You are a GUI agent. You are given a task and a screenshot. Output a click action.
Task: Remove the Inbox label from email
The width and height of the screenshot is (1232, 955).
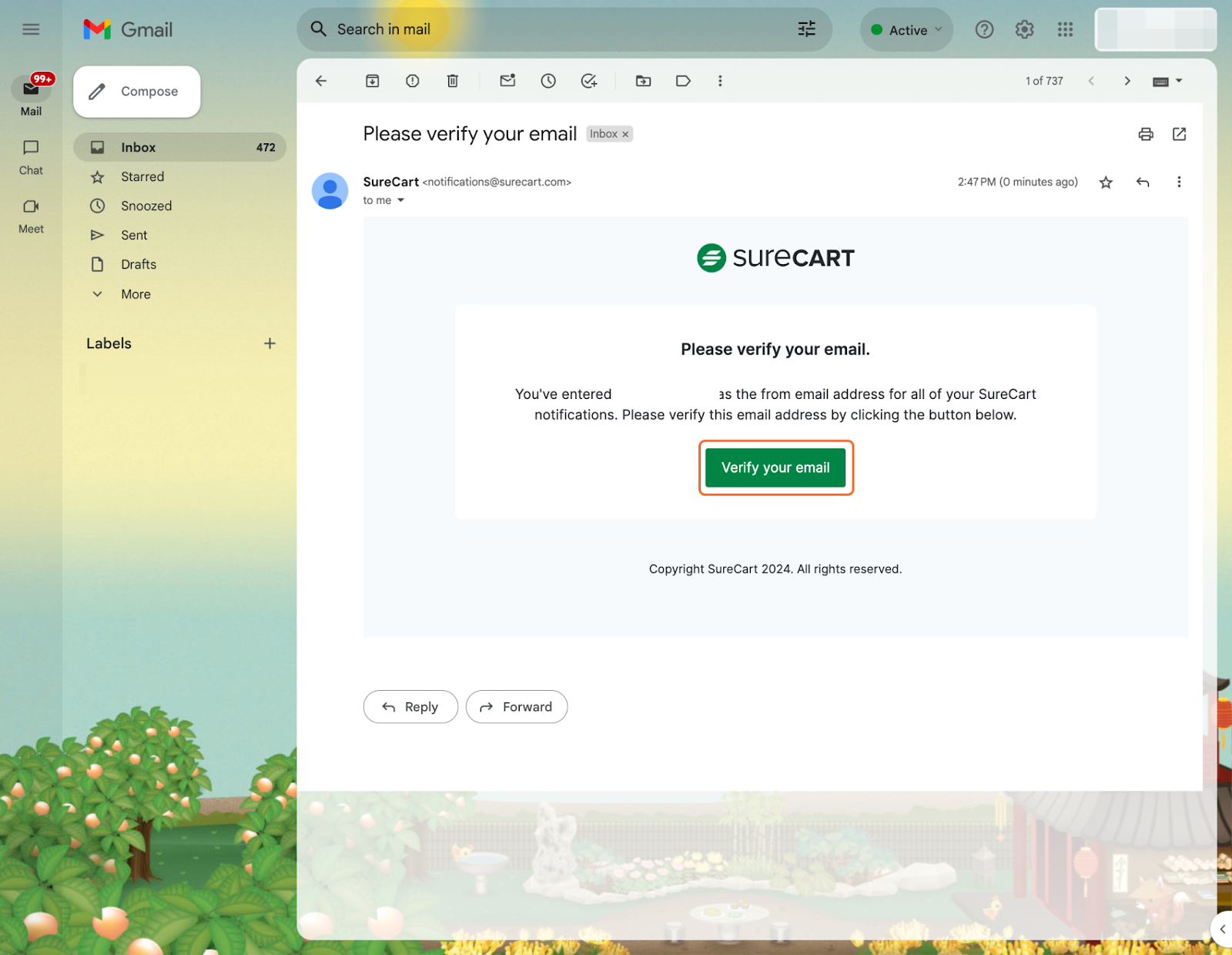tap(625, 134)
